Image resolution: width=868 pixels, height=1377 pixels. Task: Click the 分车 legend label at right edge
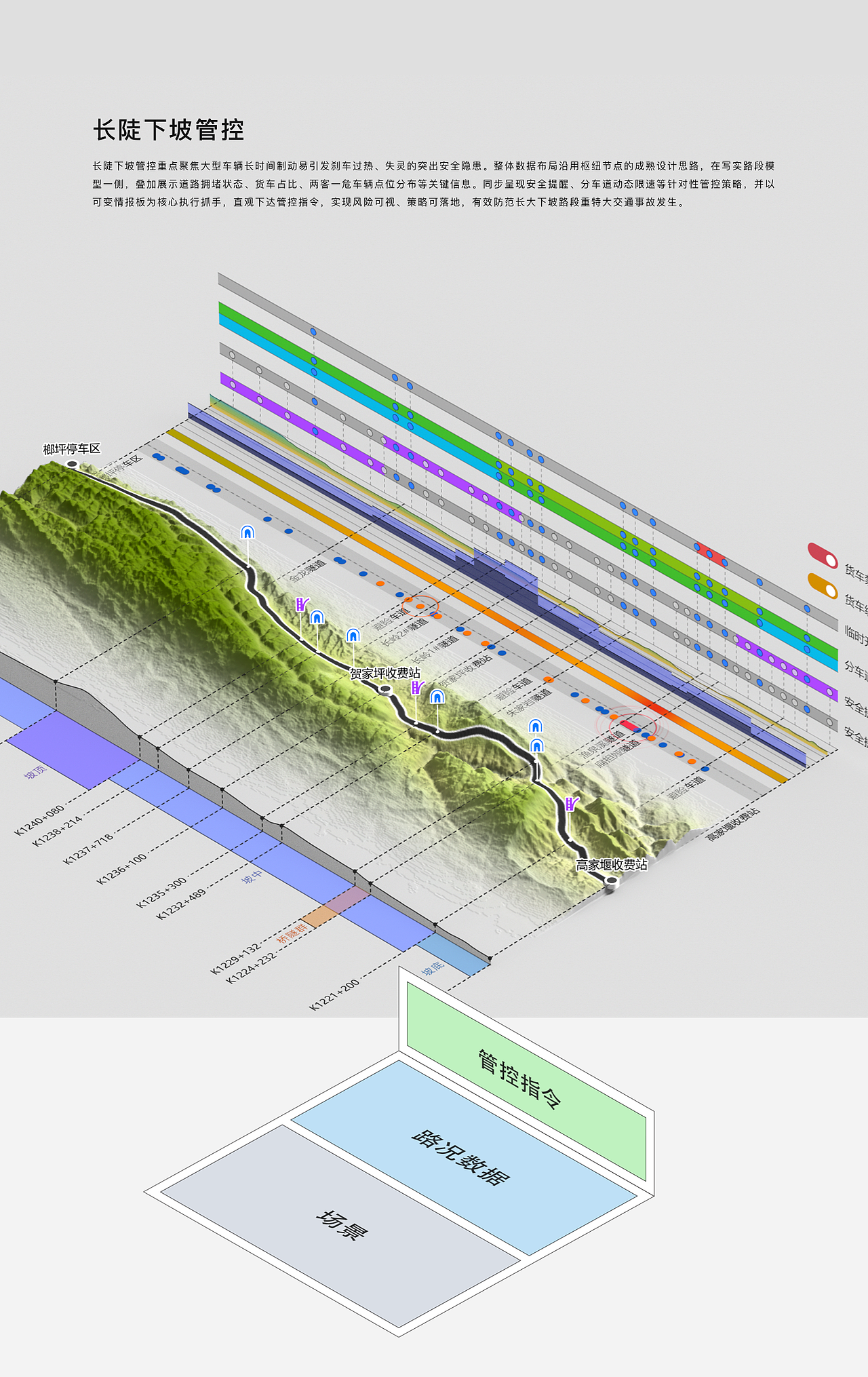pos(856,669)
